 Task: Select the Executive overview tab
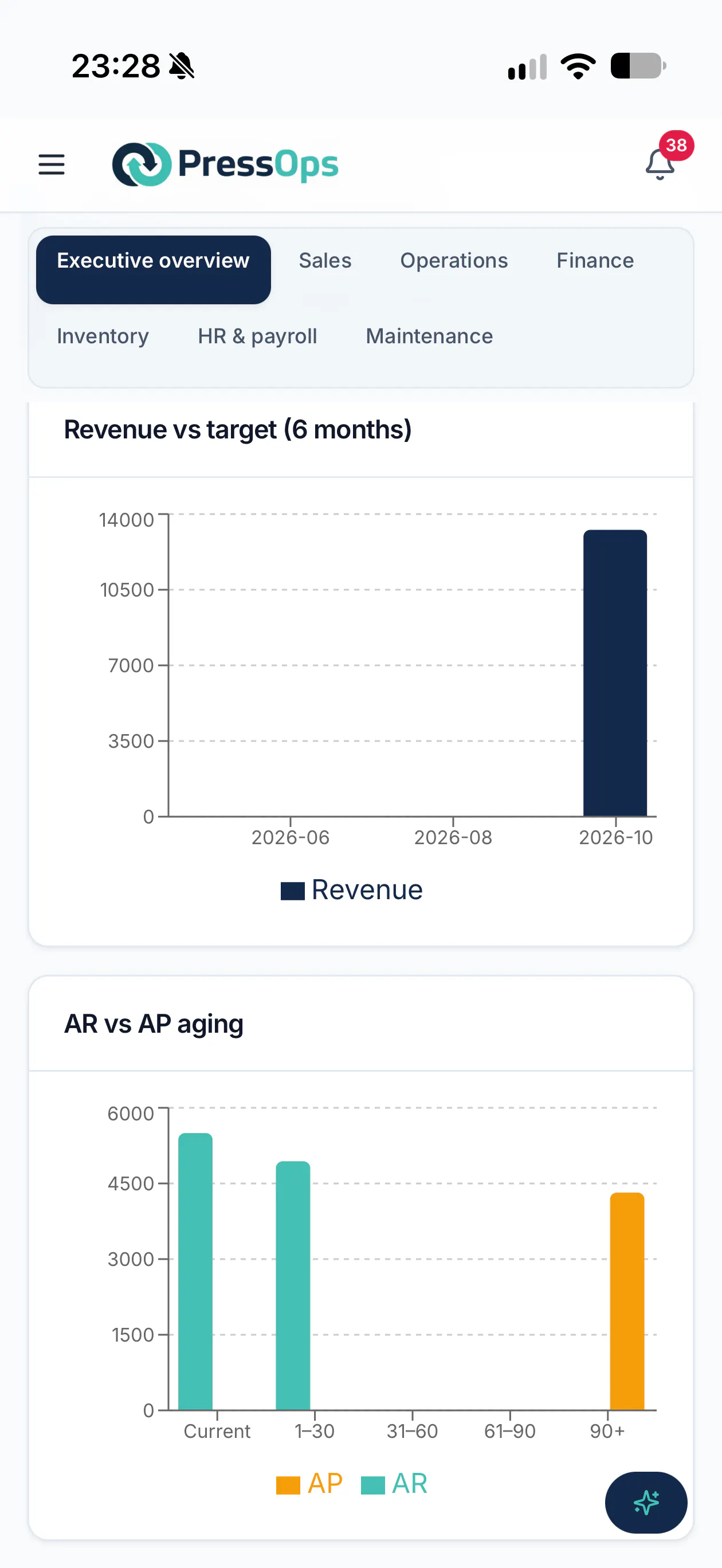154,270
